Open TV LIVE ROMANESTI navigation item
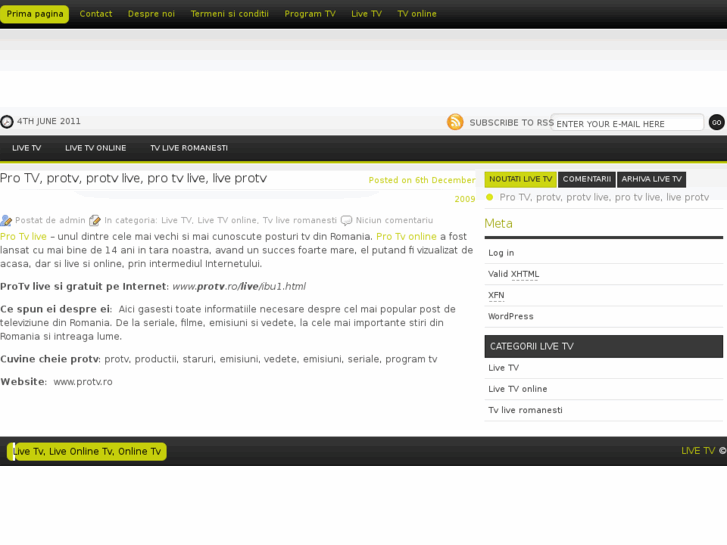 pyautogui.click(x=189, y=148)
